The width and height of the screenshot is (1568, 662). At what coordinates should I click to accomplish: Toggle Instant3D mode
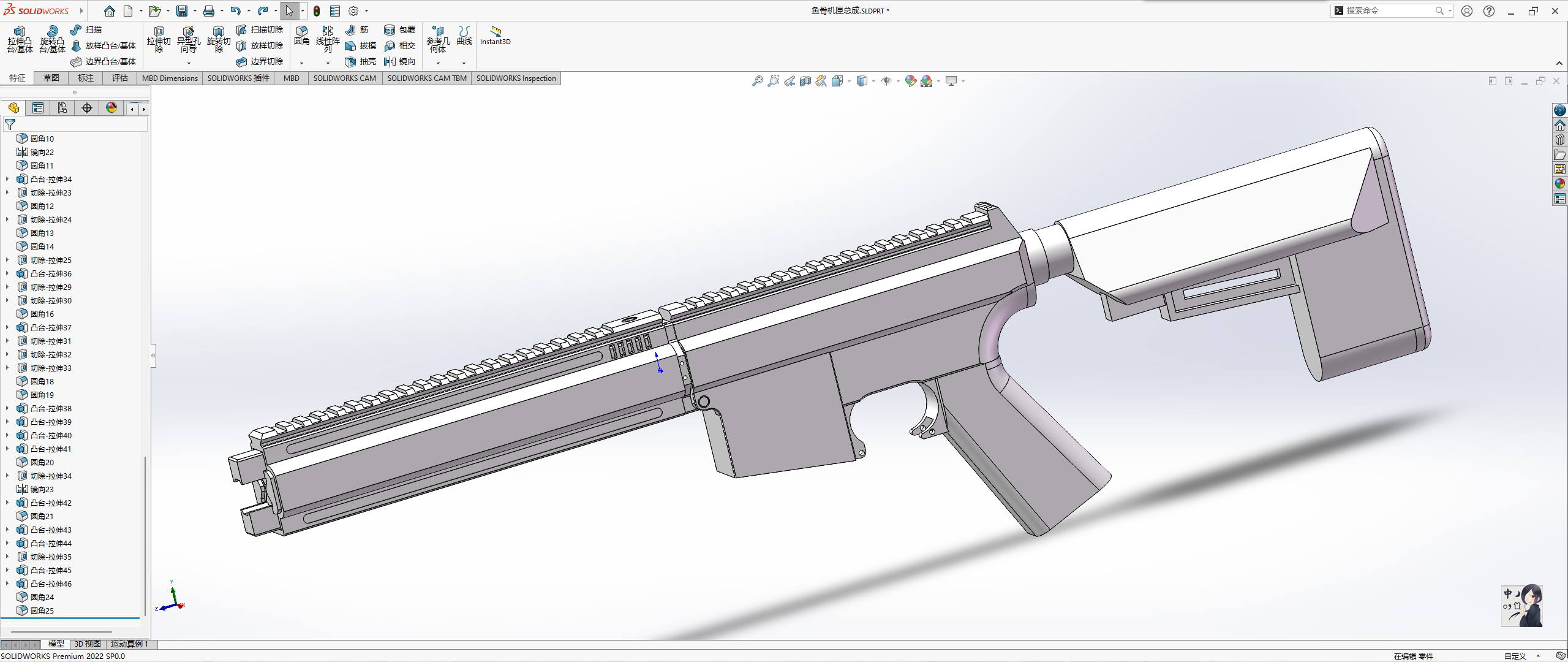[496, 36]
